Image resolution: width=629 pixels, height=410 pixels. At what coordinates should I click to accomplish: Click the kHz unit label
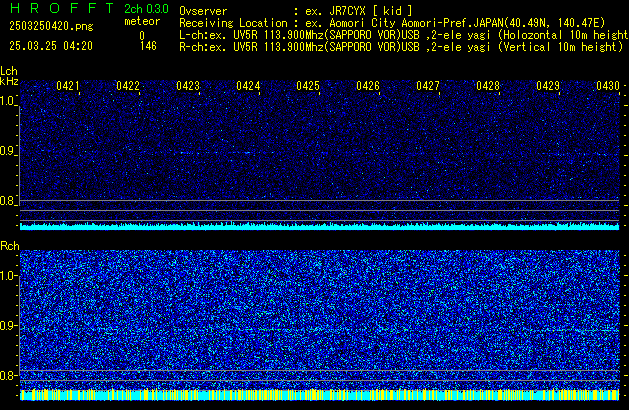9,81
